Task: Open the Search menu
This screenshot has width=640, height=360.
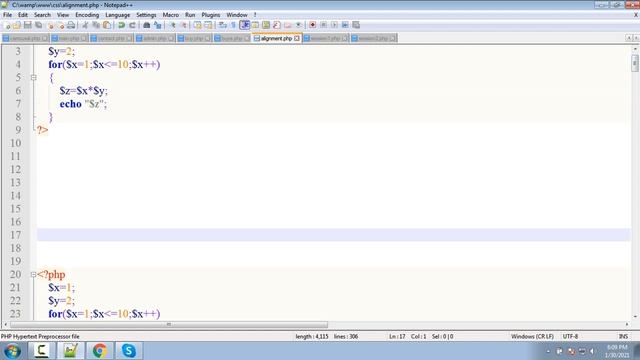Action: click(42, 15)
